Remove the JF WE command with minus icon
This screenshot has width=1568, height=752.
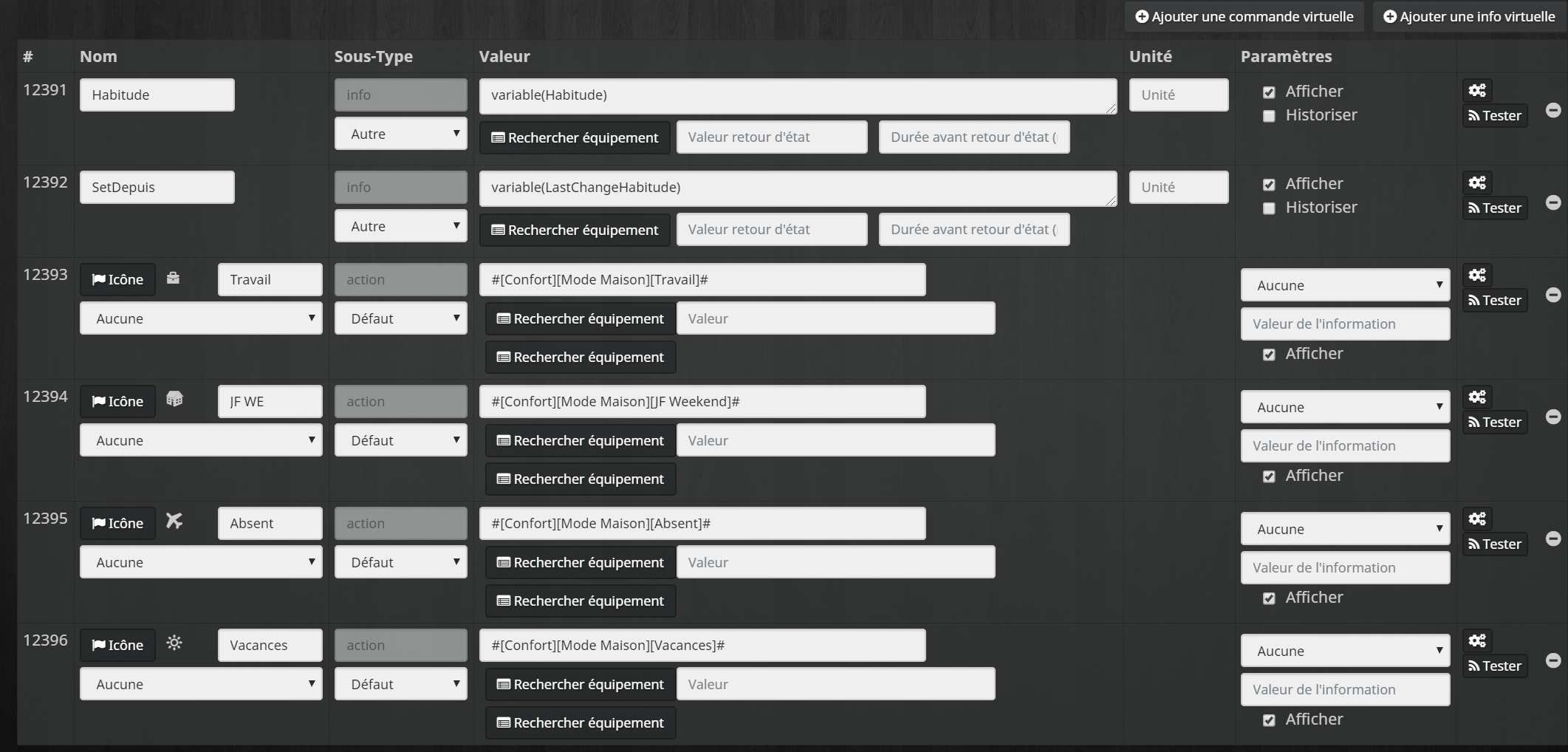click(1553, 417)
